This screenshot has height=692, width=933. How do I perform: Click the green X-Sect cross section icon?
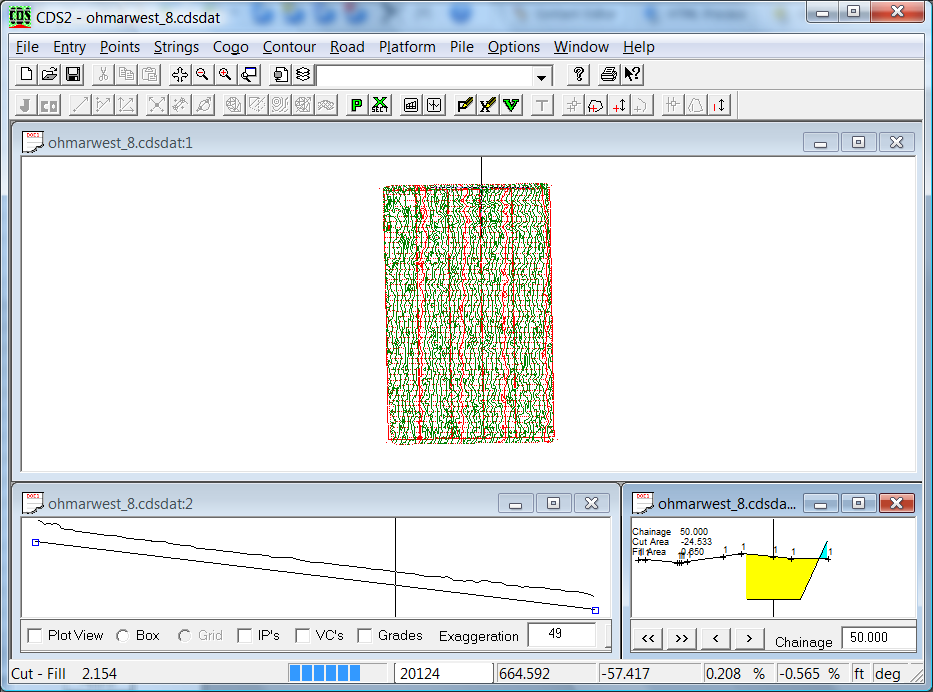[x=380, y=105]
